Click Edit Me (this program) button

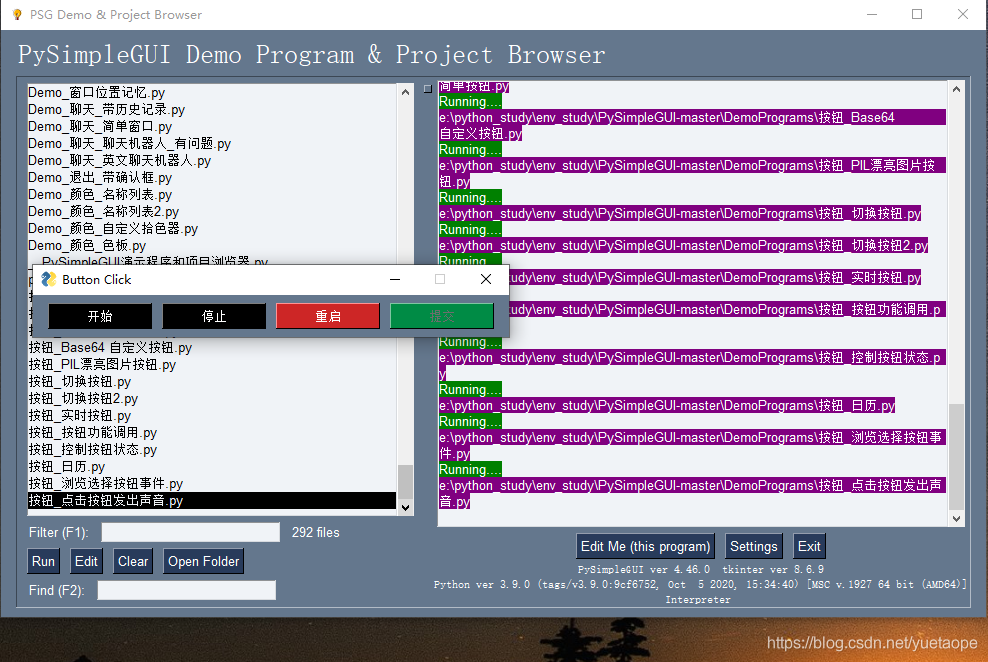pyautogui.click(x=645, y=546)
